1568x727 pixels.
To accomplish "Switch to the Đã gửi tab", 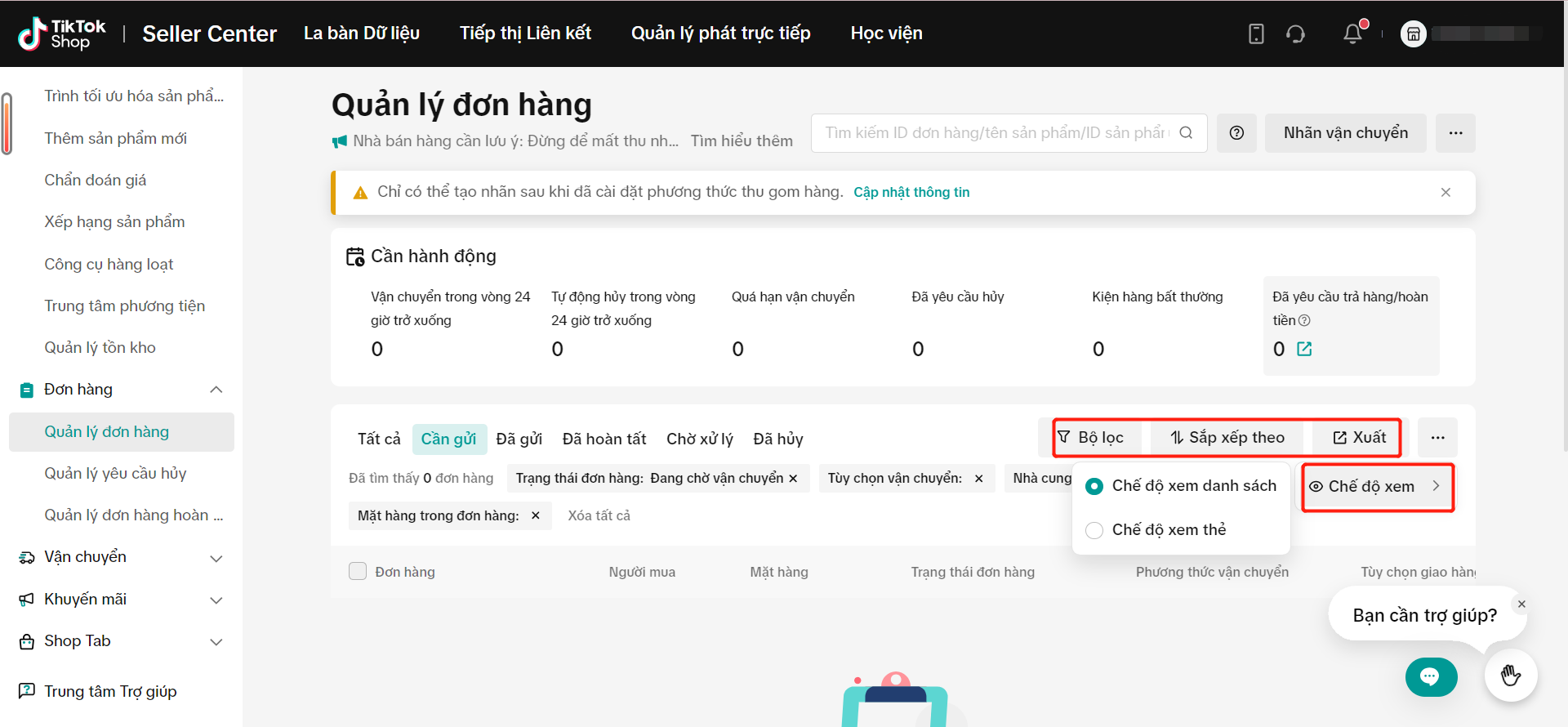I will (519, 439).
